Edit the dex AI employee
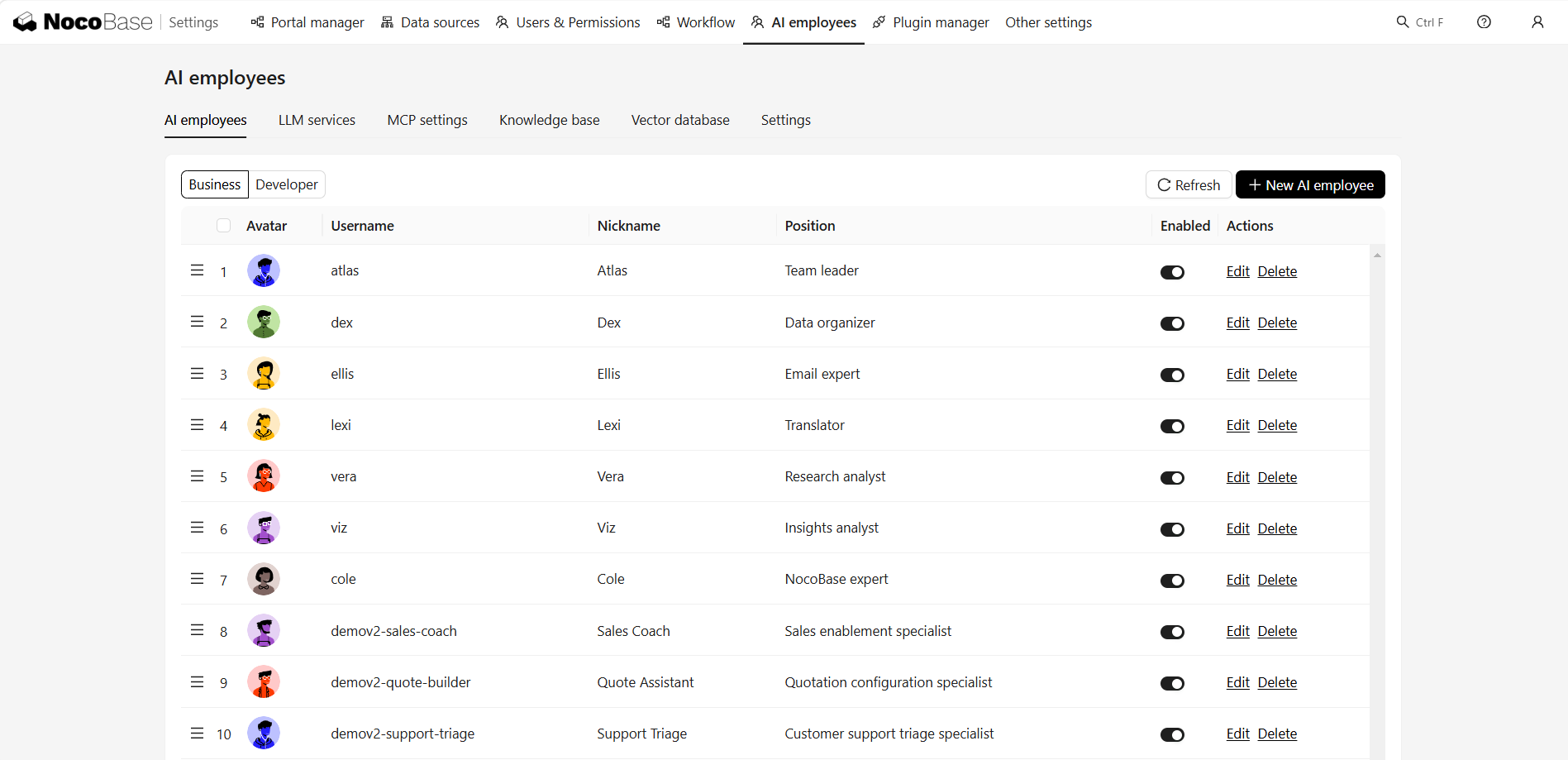Image resolution: width=1568 pixels, height=760 pixels. point(1237,323)
